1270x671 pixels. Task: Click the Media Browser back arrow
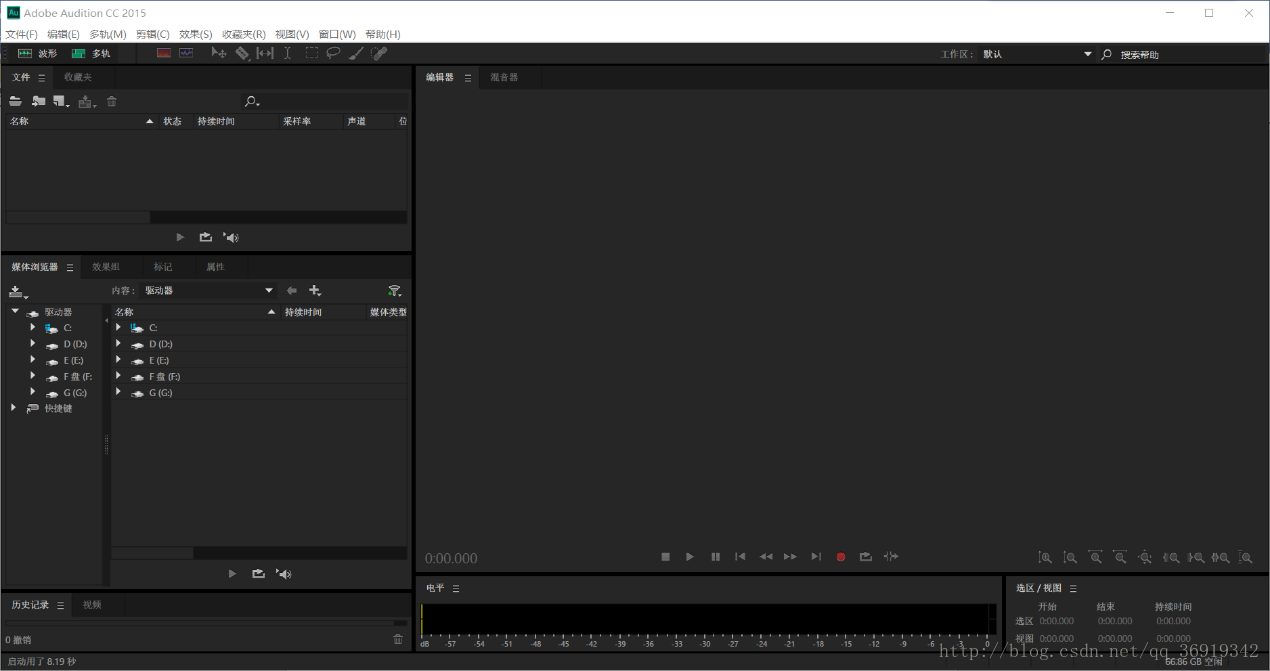292,290
